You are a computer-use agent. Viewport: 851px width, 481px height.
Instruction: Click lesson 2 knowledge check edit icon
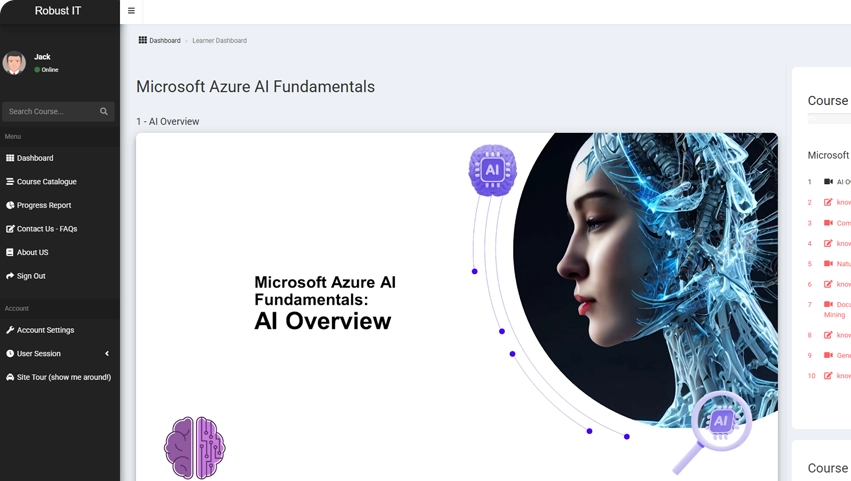tap(828, 202)
